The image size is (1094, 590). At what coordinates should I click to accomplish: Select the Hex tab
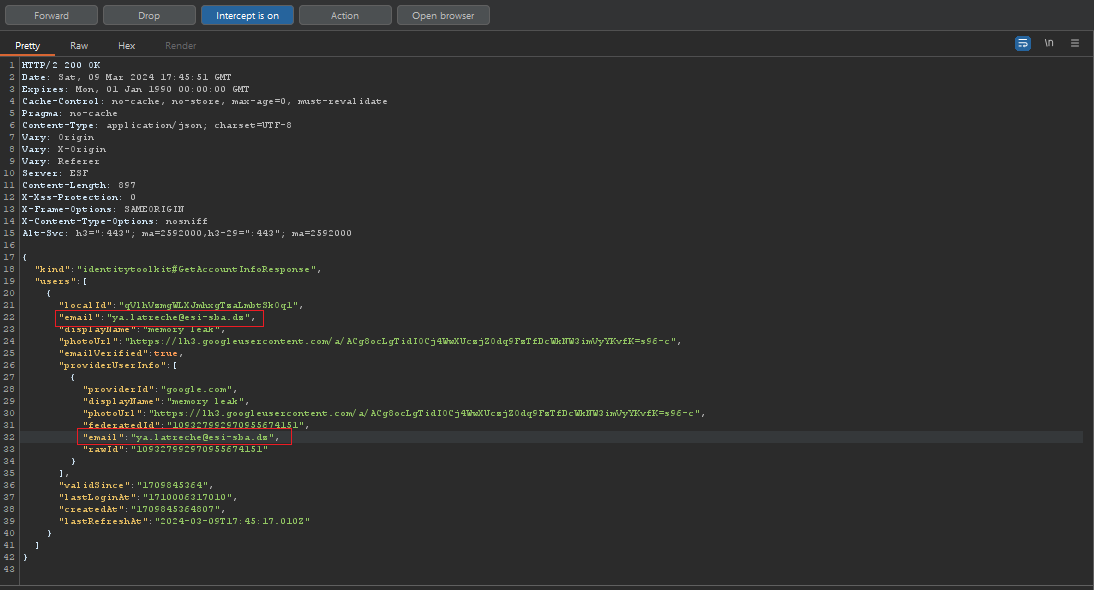coord(127,46)
